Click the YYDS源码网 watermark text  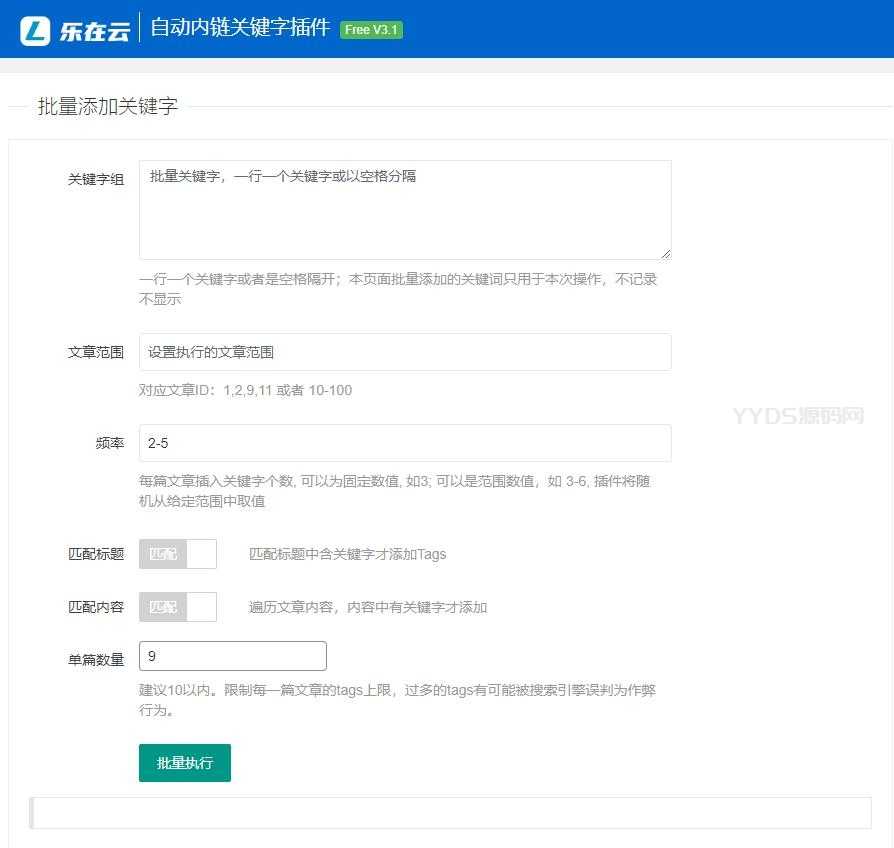pyautogui.click(x=797, y=416)
